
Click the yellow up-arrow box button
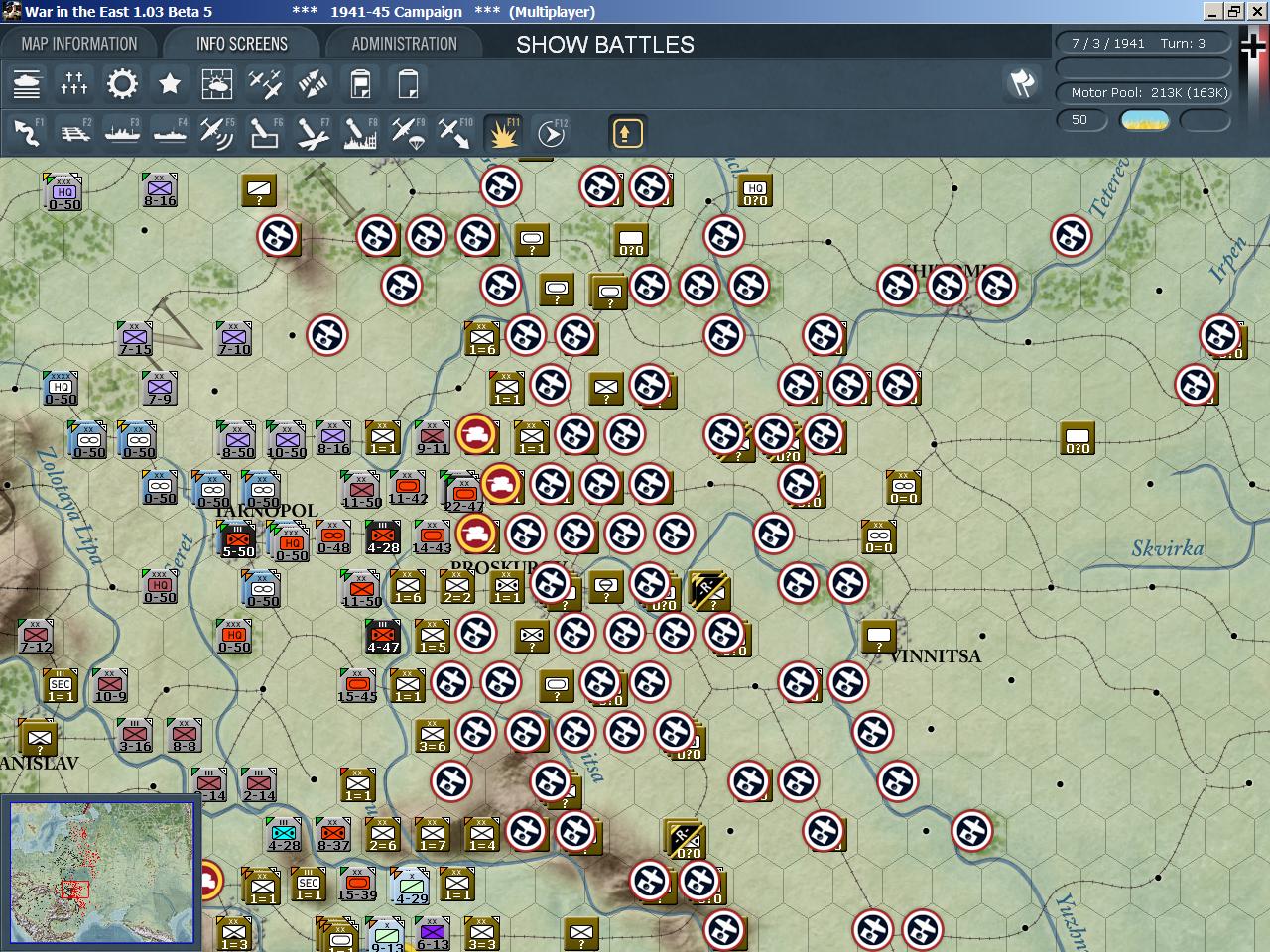pos(627,133)
